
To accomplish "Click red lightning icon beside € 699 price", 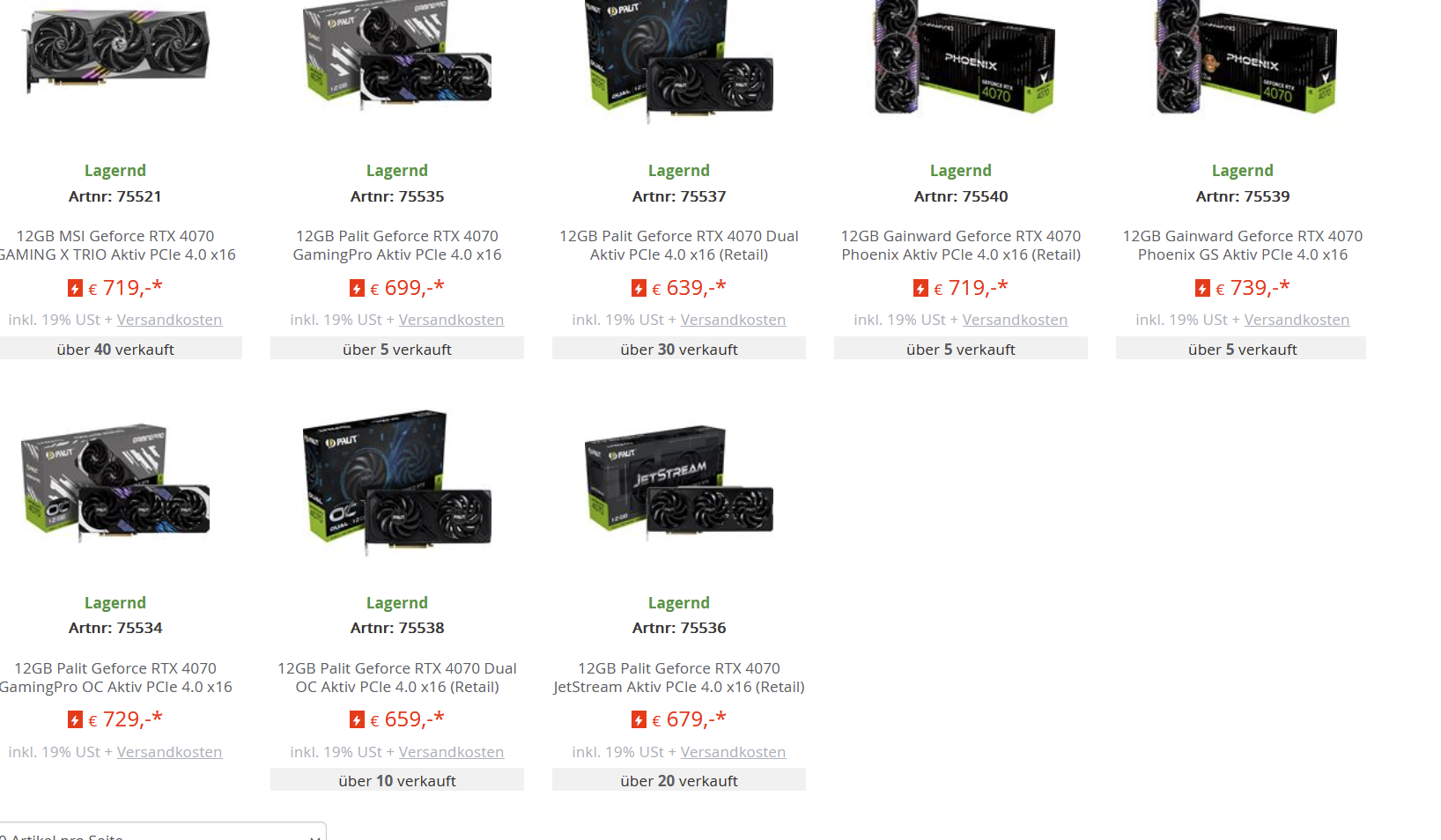I will pos(357,288).
